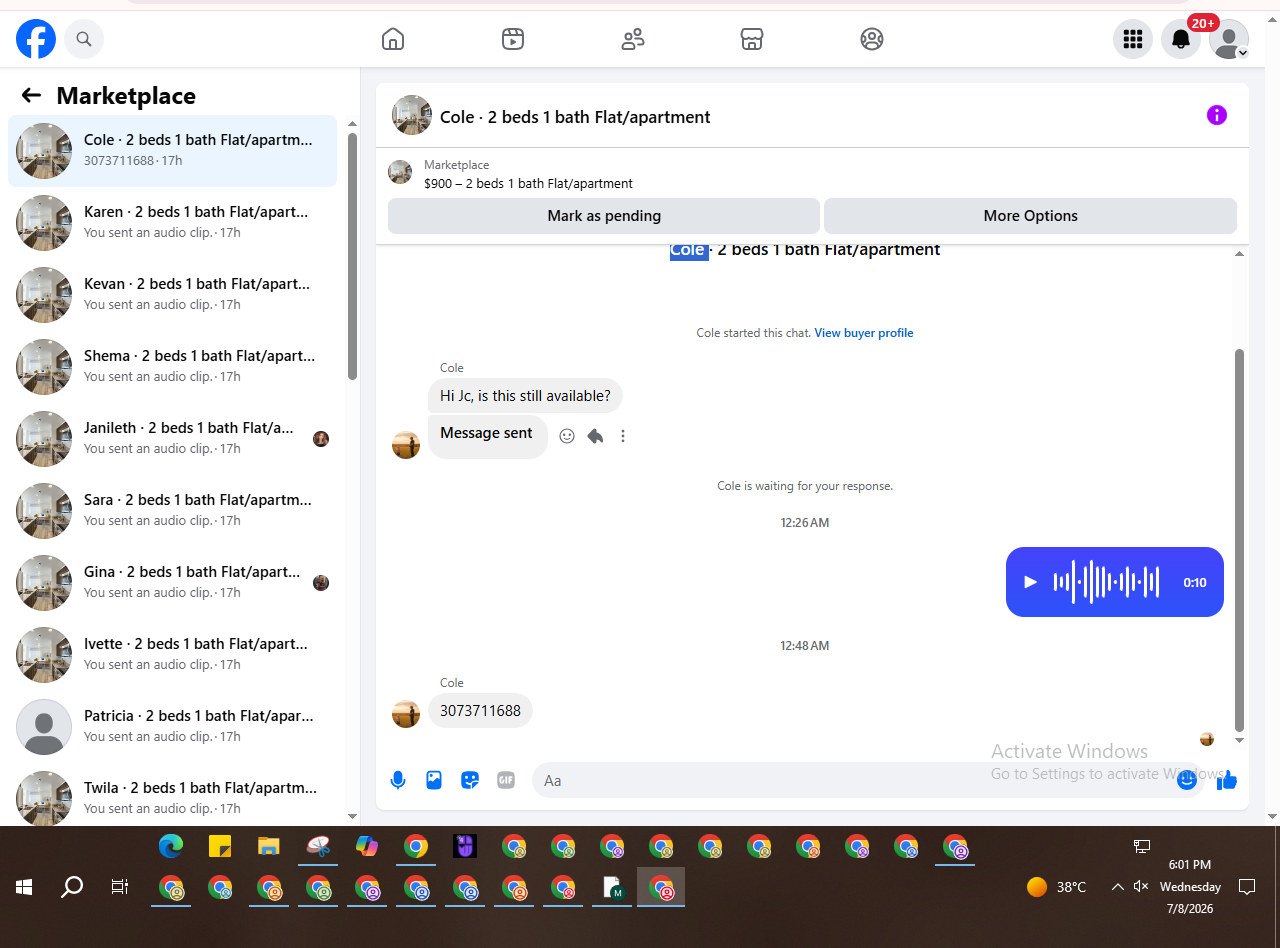Open the Groups icon in top navigation

coord(872,39)
